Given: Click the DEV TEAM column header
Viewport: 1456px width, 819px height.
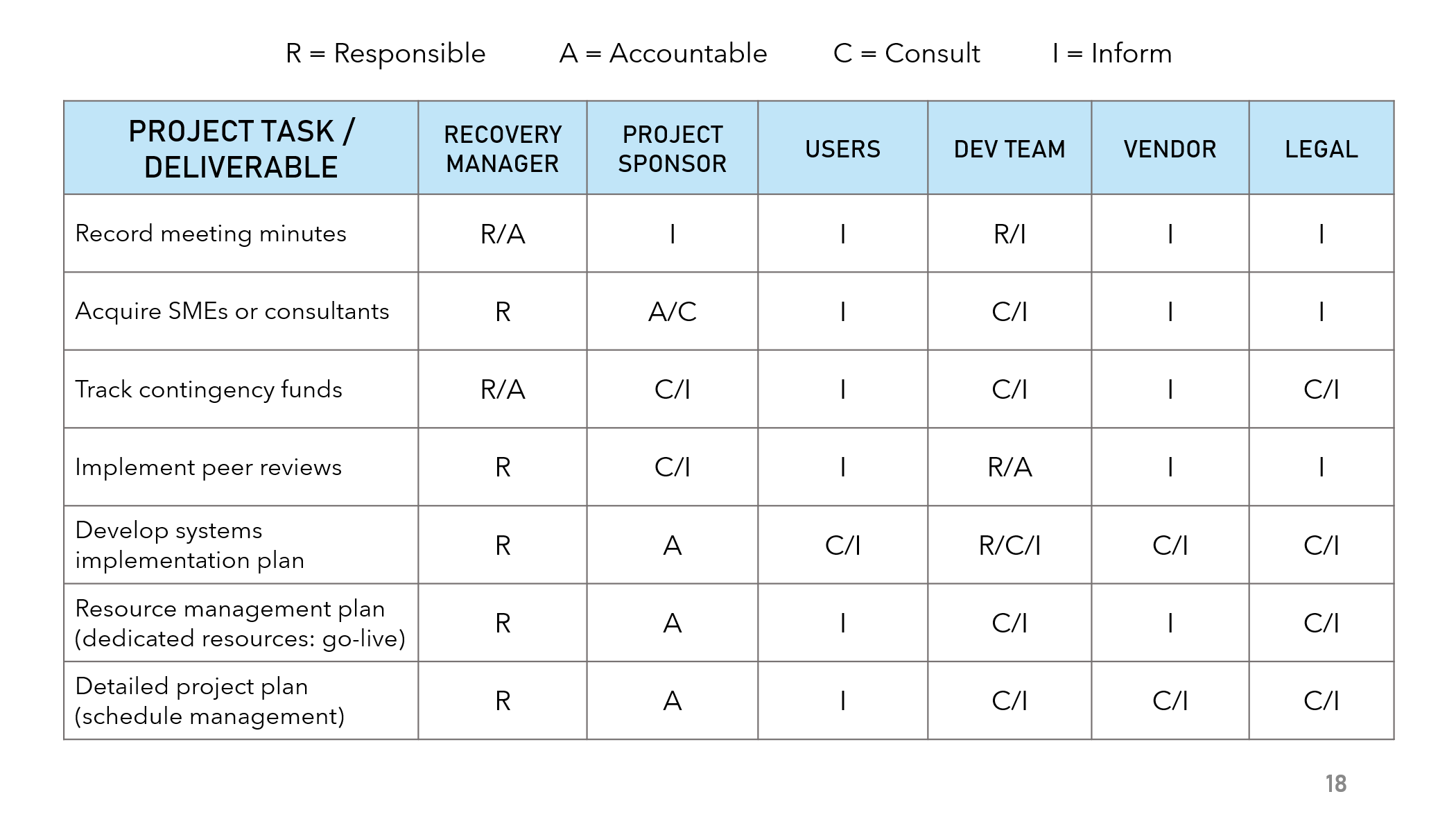Looking at the screenshot, I should pos(1009,148).
